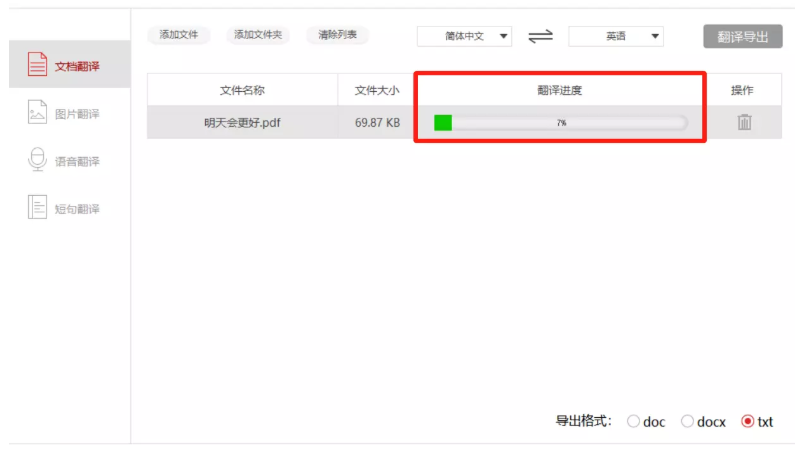Click the document translation page icon

point(37,65)
